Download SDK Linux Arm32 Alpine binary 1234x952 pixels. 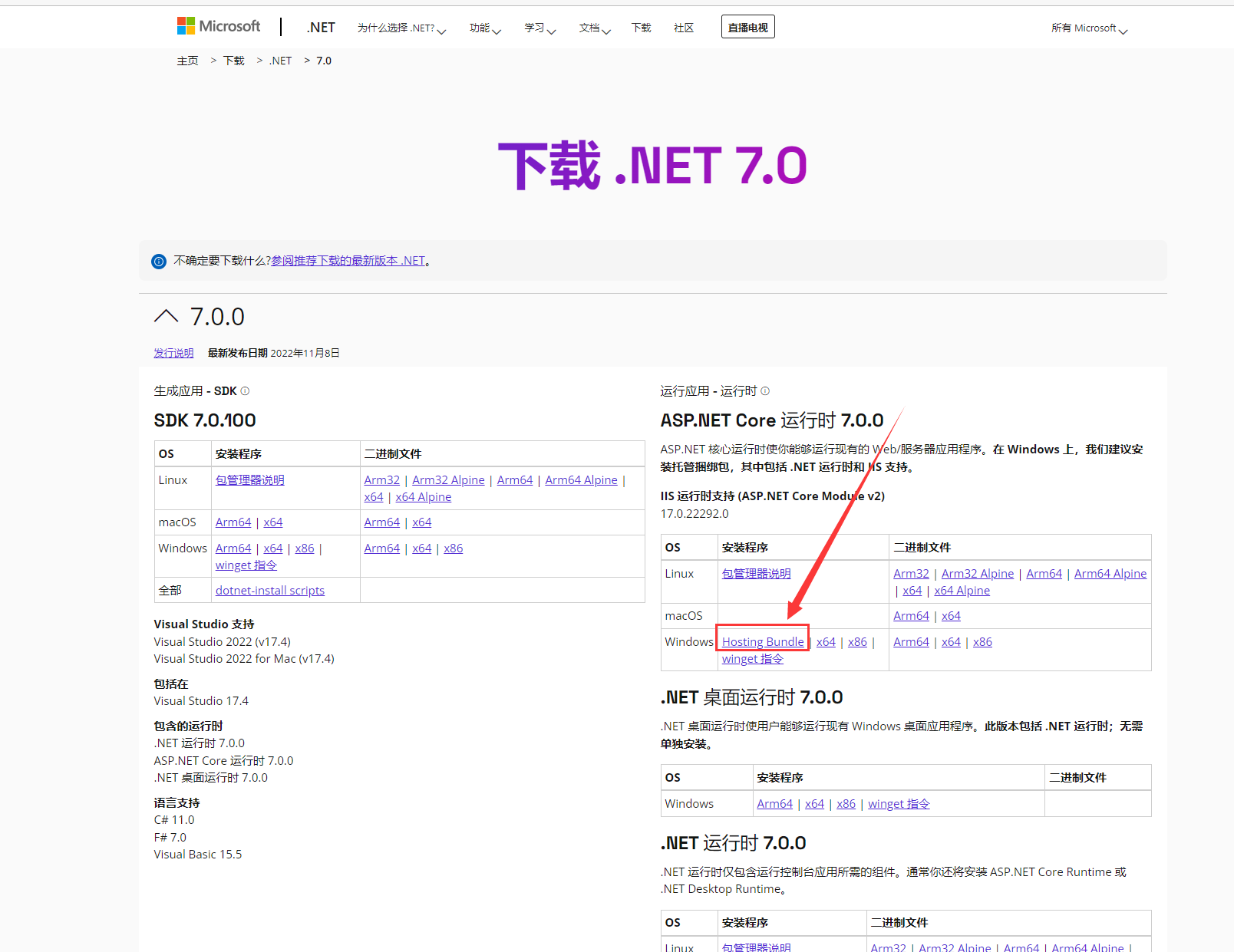click(448, 480)
